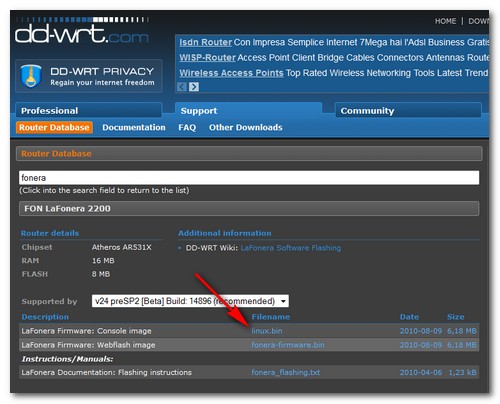Download the linux.bin file
Viewport: 500px width, 404px height.
pos(267,331)
